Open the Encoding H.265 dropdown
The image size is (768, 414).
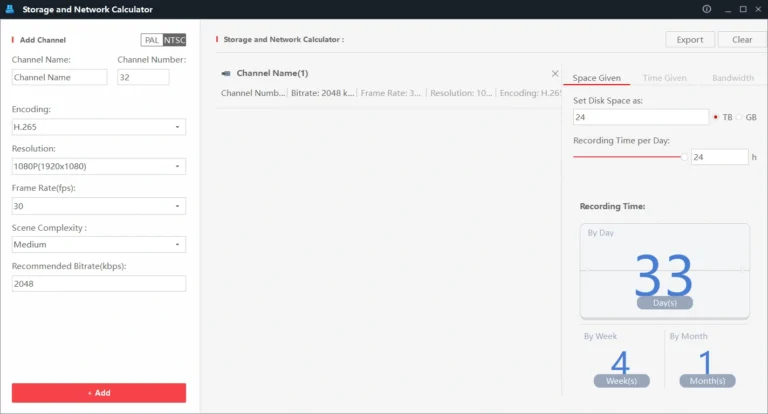(98, 127)
